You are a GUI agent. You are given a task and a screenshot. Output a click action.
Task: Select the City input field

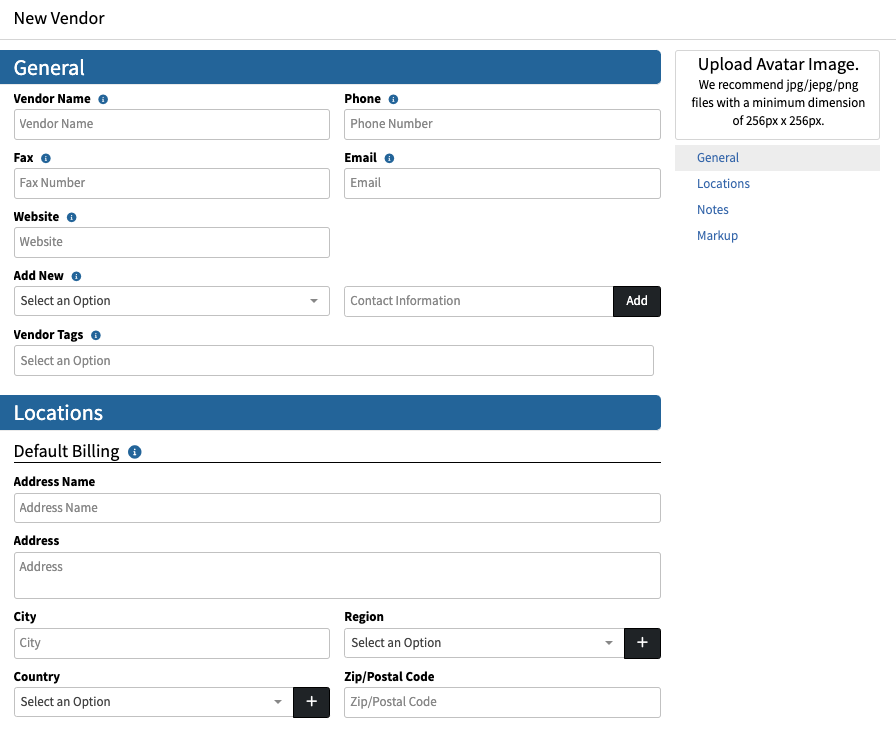point(171,643)
